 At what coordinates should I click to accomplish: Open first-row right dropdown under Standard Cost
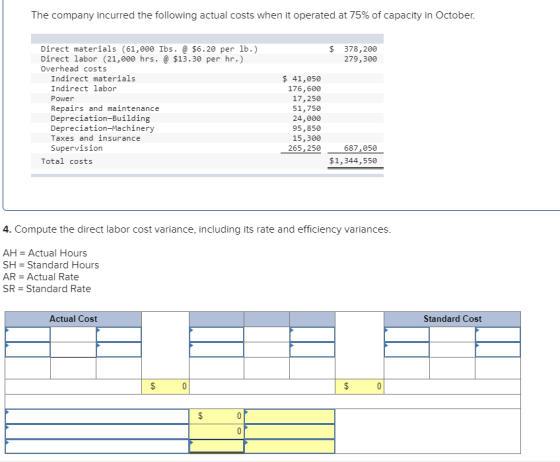498,335
